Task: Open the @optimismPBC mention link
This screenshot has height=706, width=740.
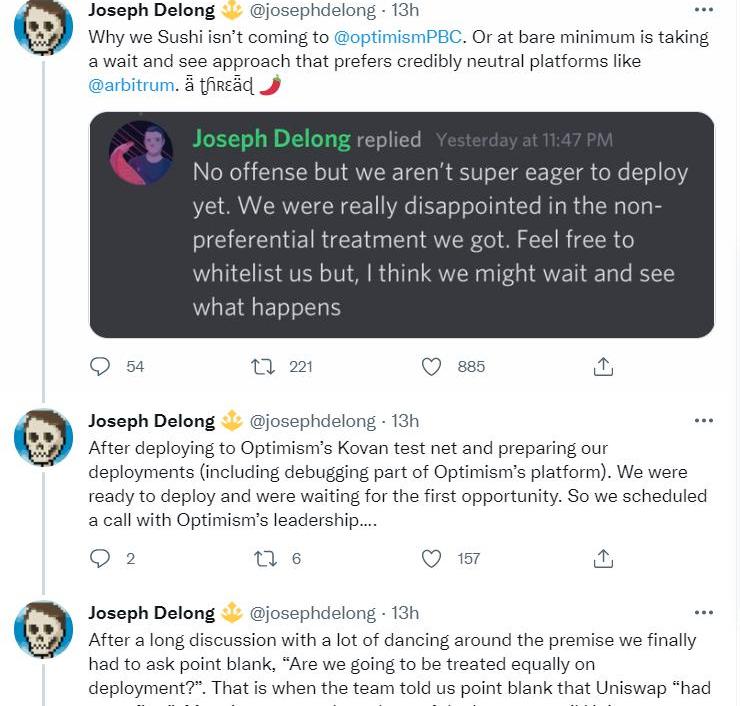Action: (x=397, y=37)
